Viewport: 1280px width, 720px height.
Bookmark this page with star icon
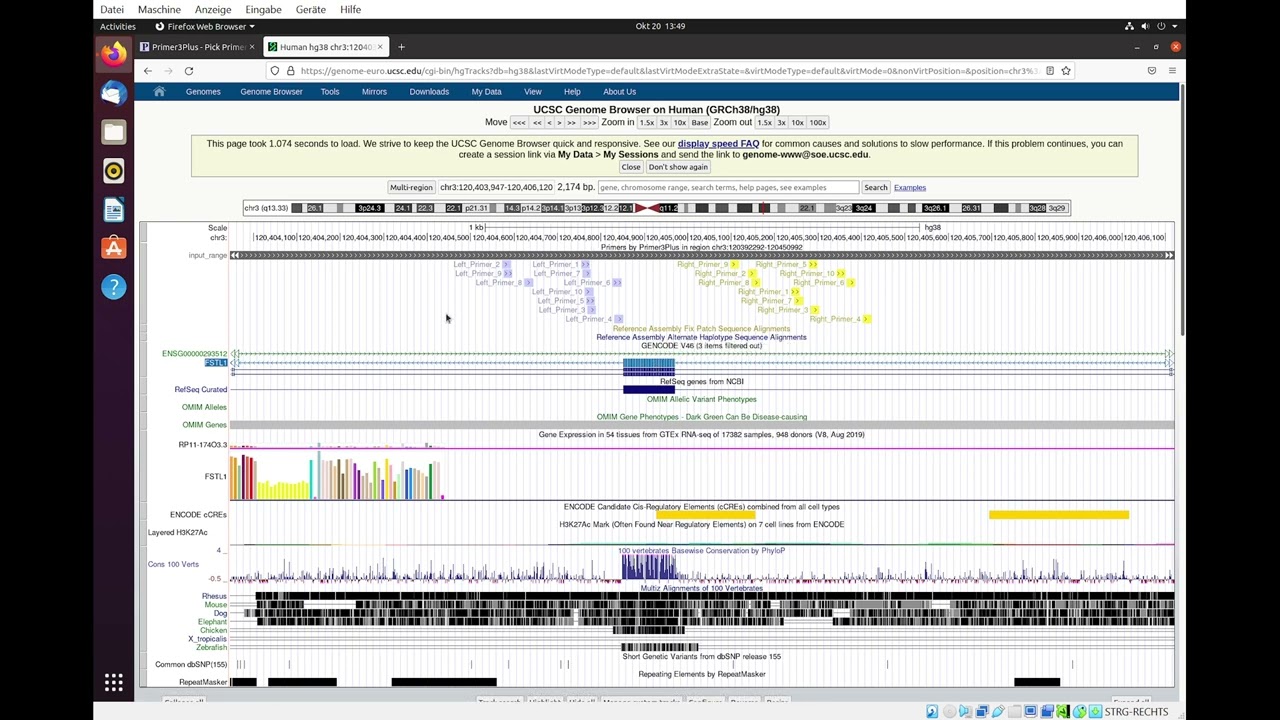tap(1066, 71)
